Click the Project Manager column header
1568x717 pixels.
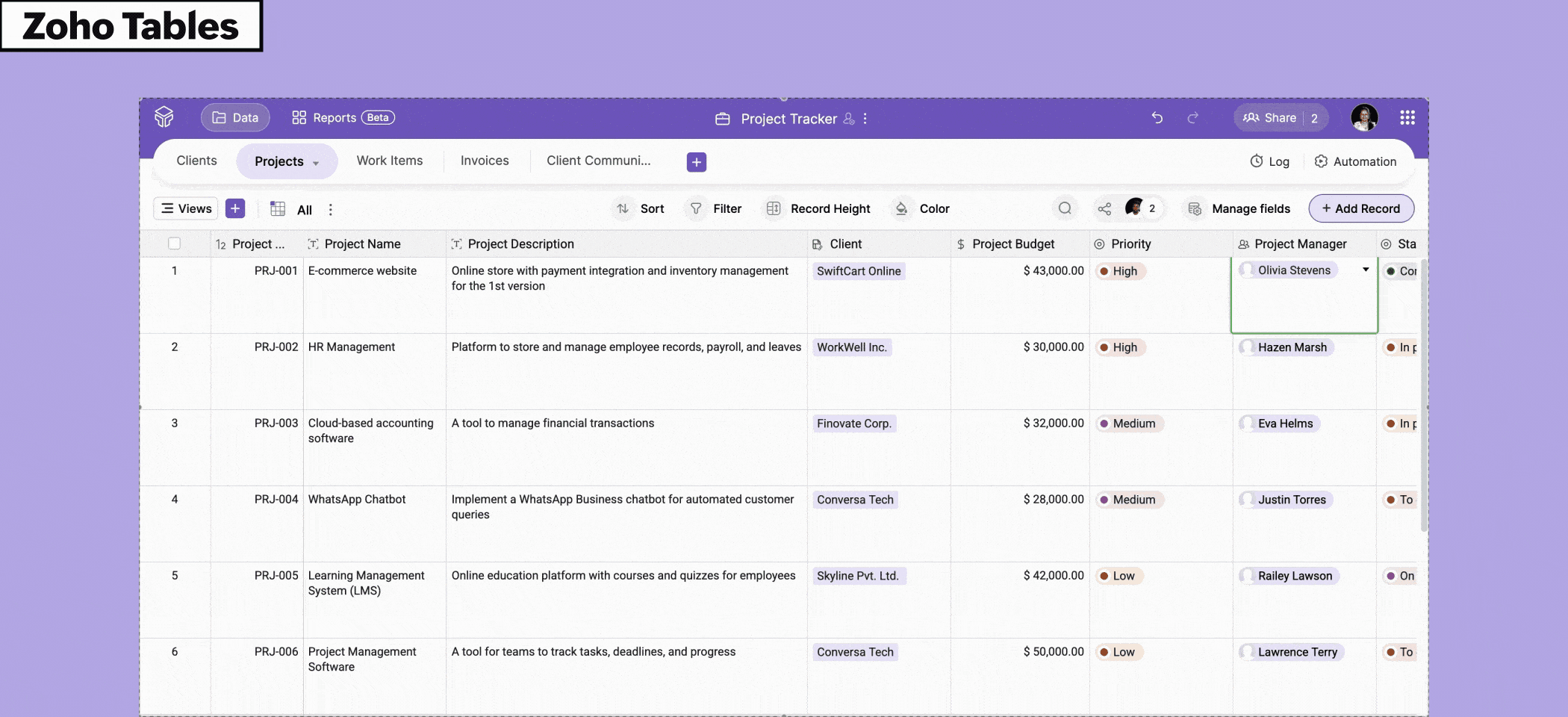click(1304, 243)
